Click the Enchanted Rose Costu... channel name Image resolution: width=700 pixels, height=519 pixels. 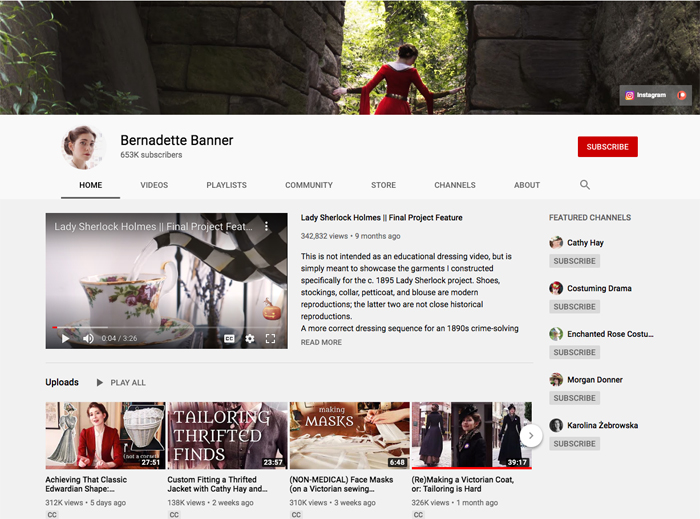pos(610,334)
